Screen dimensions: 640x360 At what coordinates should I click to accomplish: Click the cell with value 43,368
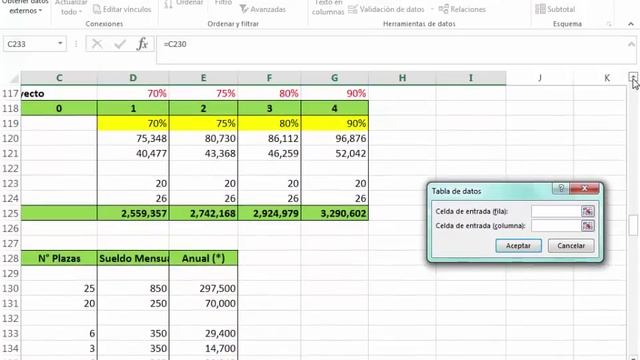[203, 153]
